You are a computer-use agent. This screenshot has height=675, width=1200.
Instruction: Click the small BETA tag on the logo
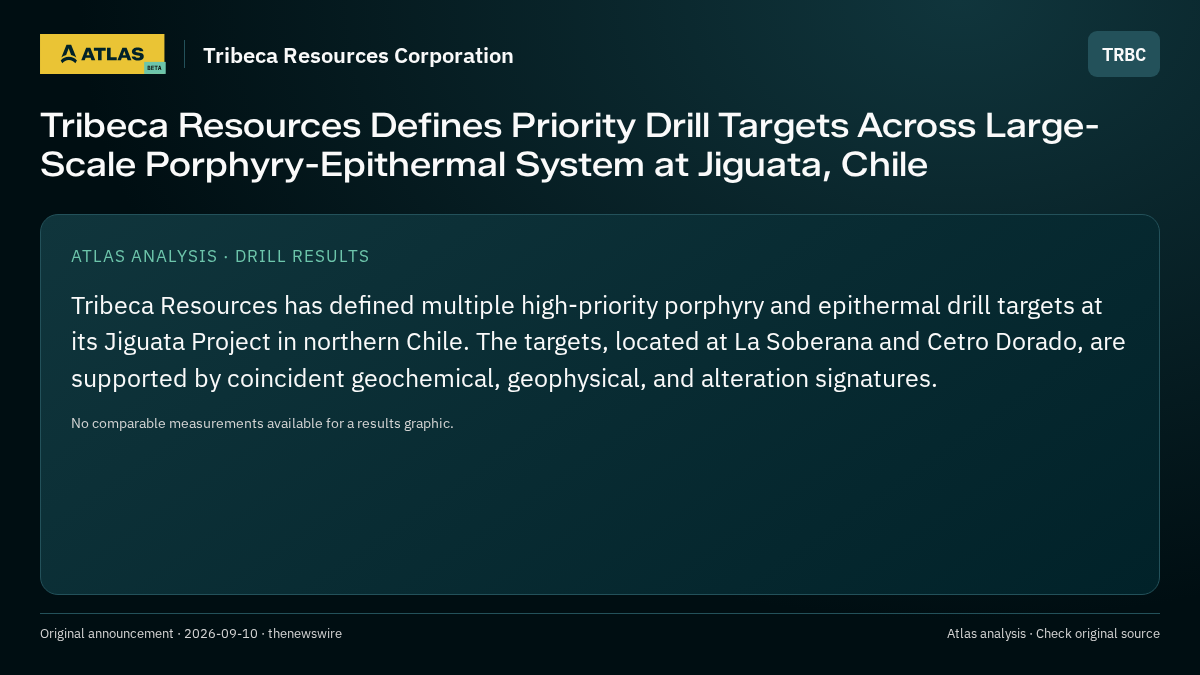[x=154, y=68]
